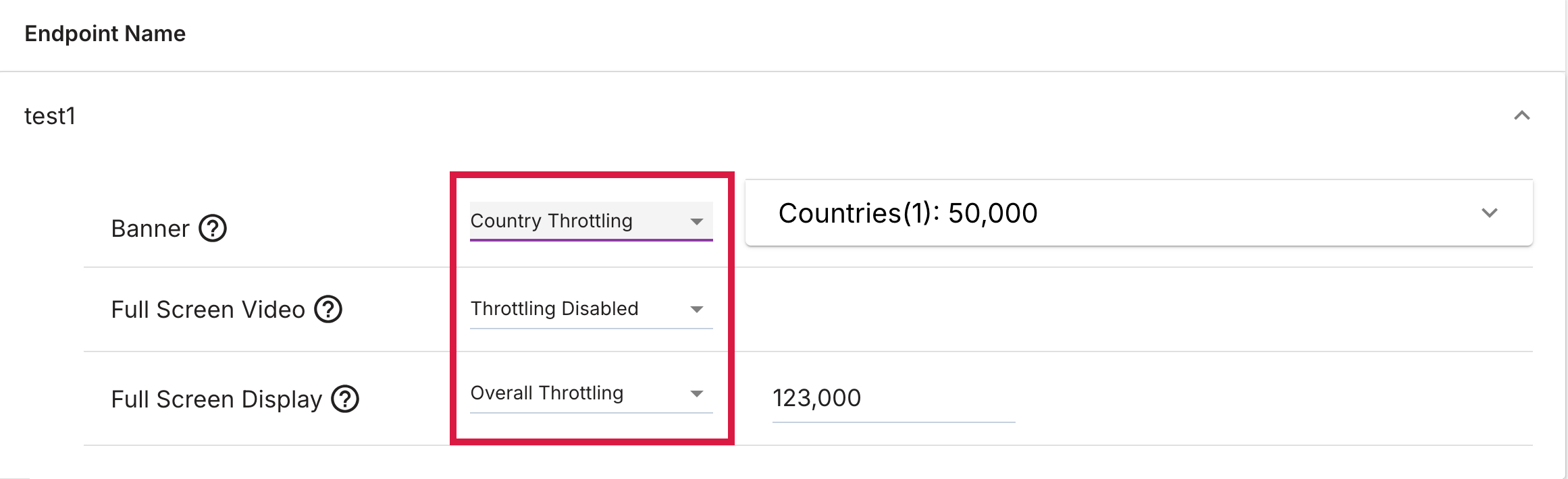
Task: Collapse the test1 endpoint row chevron
Action: (x=1521, y=116)
